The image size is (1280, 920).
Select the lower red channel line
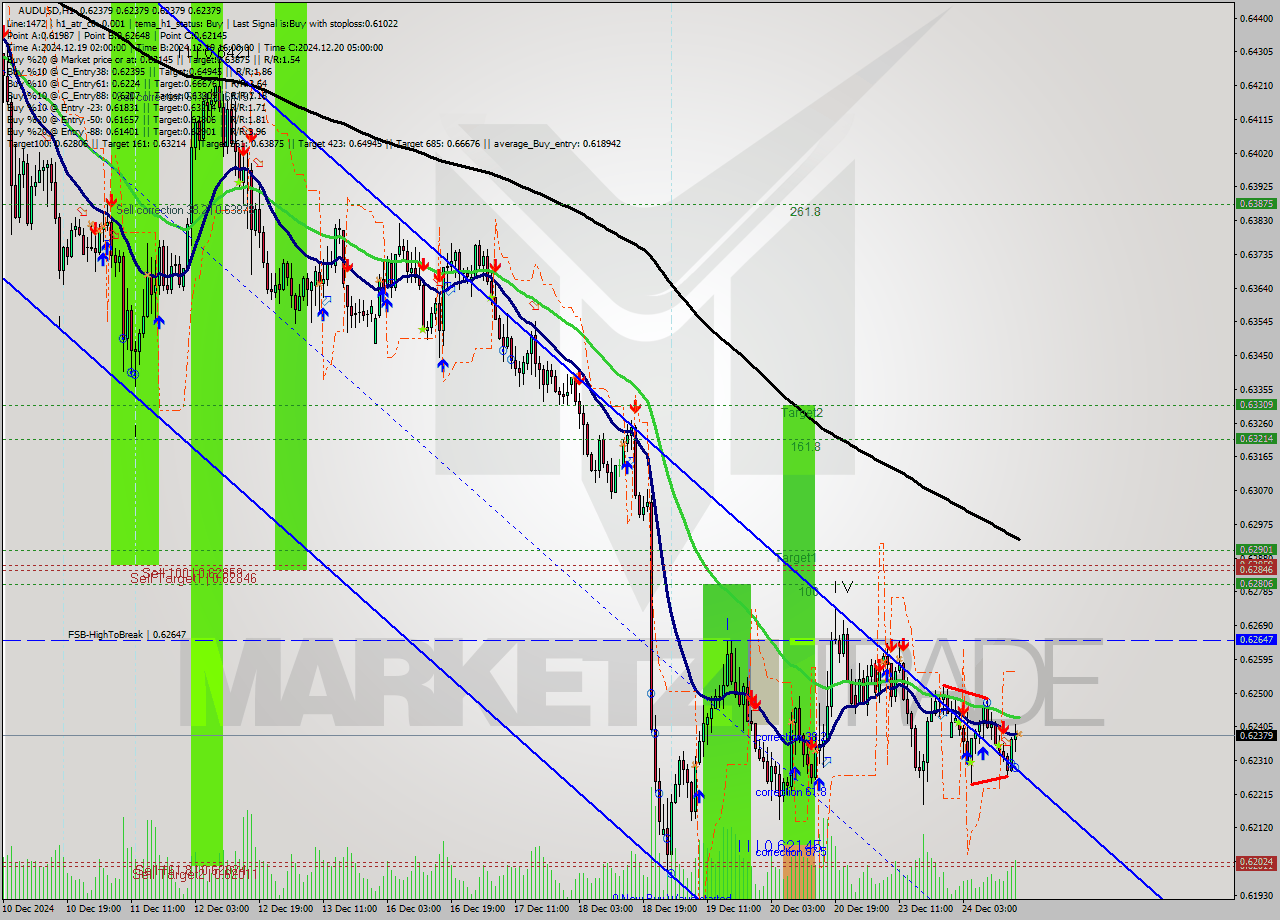click(x=989, y=781)
